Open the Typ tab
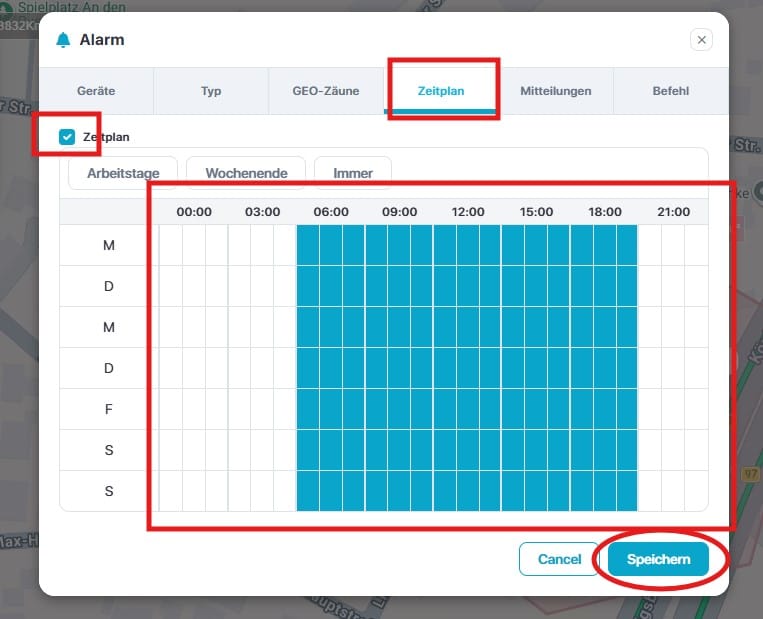 211,91
